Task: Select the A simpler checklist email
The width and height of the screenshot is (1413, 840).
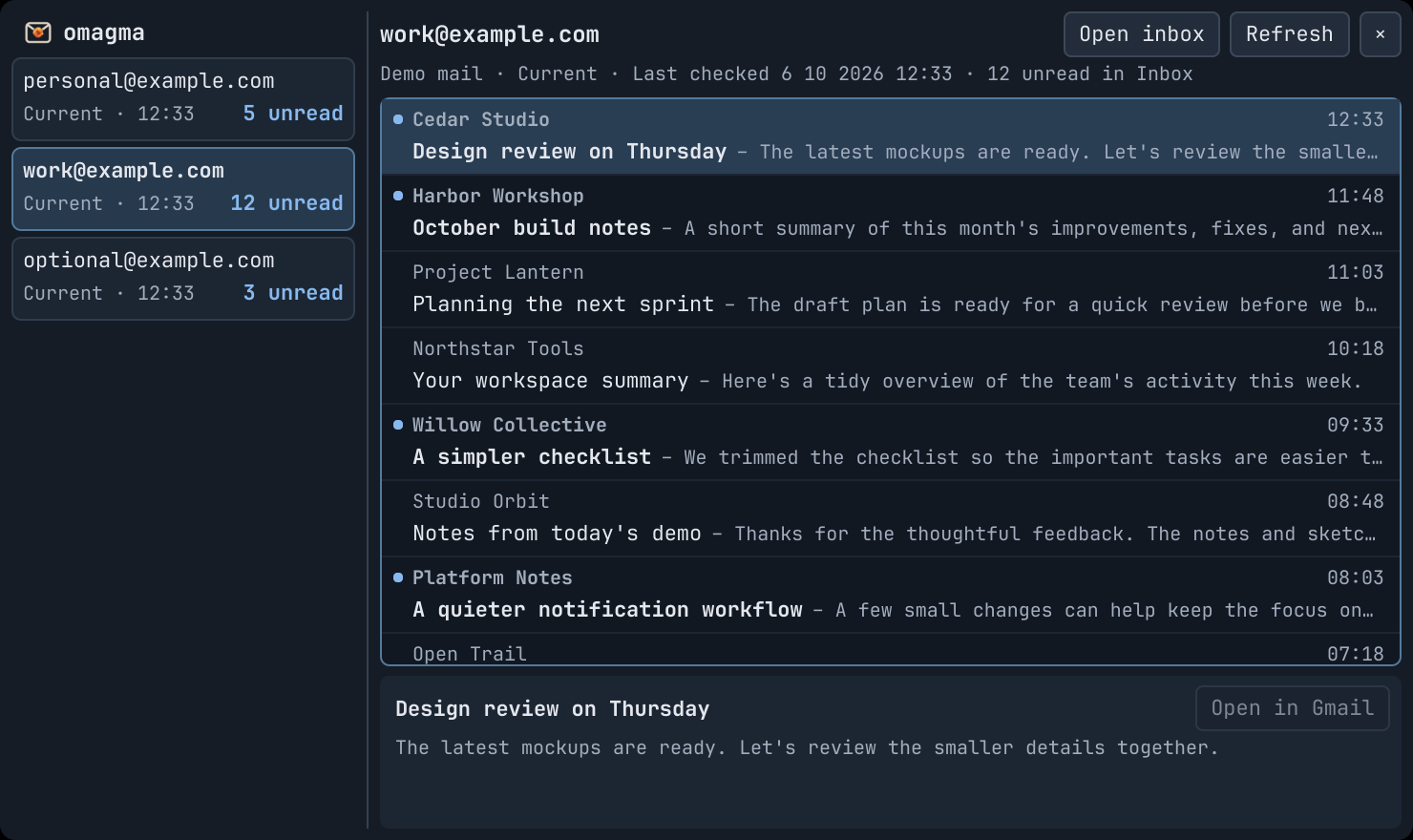Action: point(891,442)
